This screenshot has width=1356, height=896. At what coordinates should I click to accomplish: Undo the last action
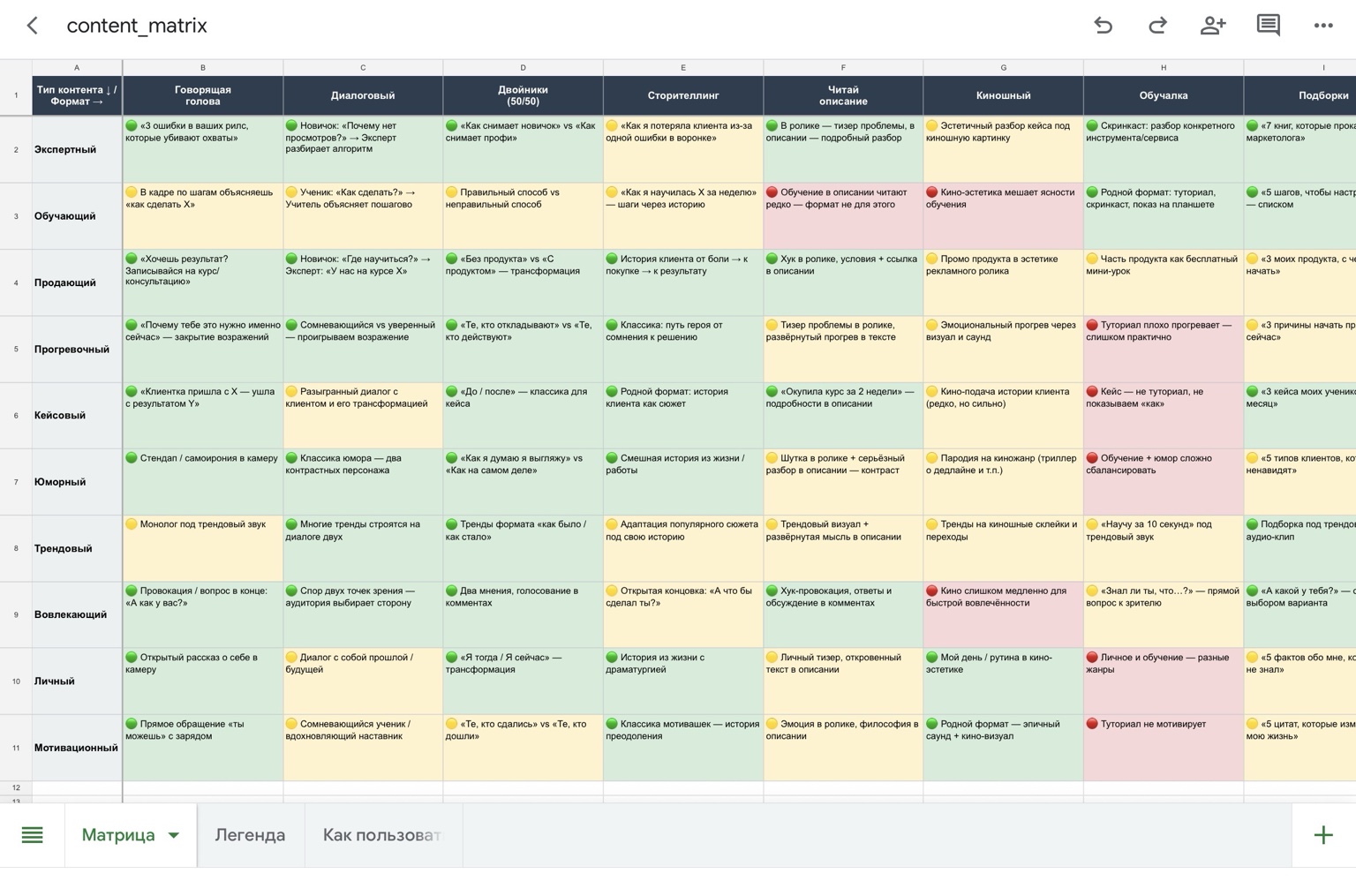pos(1104,26)
